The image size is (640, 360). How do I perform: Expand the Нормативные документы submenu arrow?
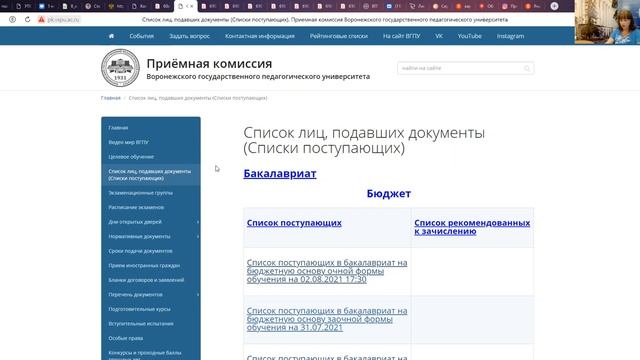(198, 236)
